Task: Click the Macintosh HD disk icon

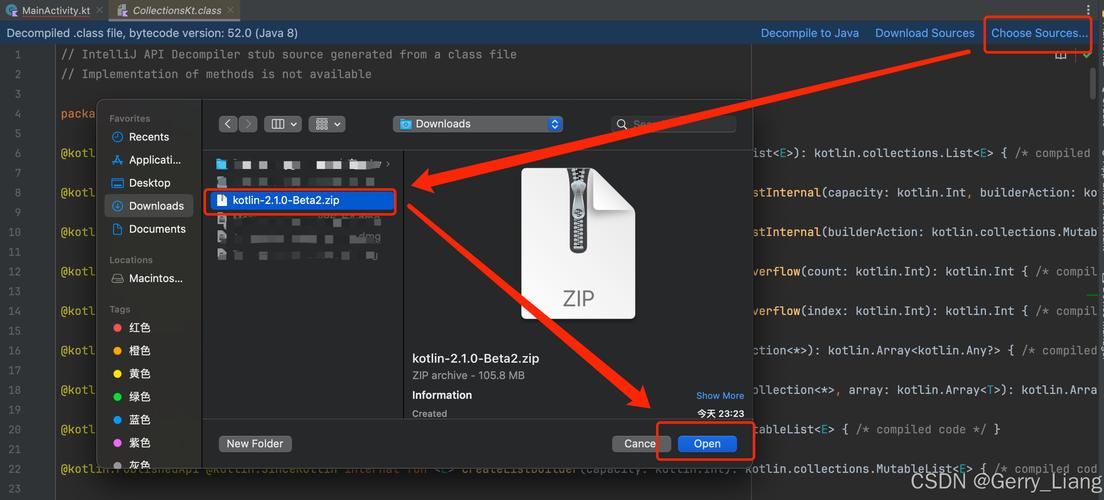Action: tap(117, 278)
